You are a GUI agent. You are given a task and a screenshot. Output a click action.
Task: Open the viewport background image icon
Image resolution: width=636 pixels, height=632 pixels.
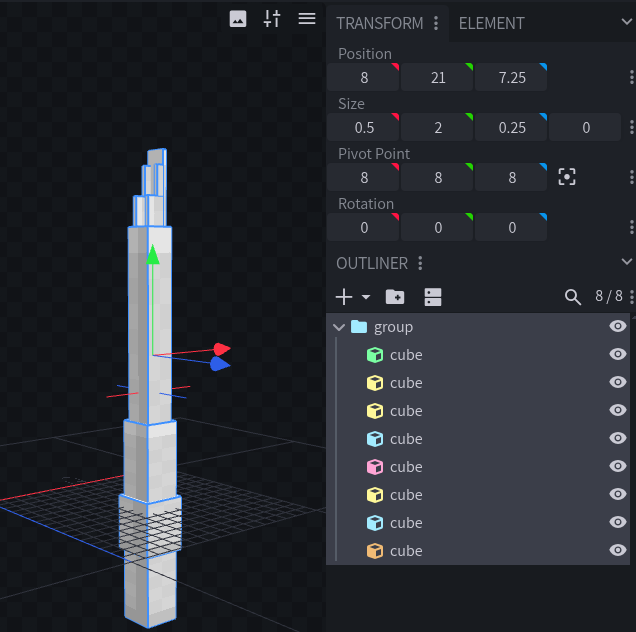point(238,19)
